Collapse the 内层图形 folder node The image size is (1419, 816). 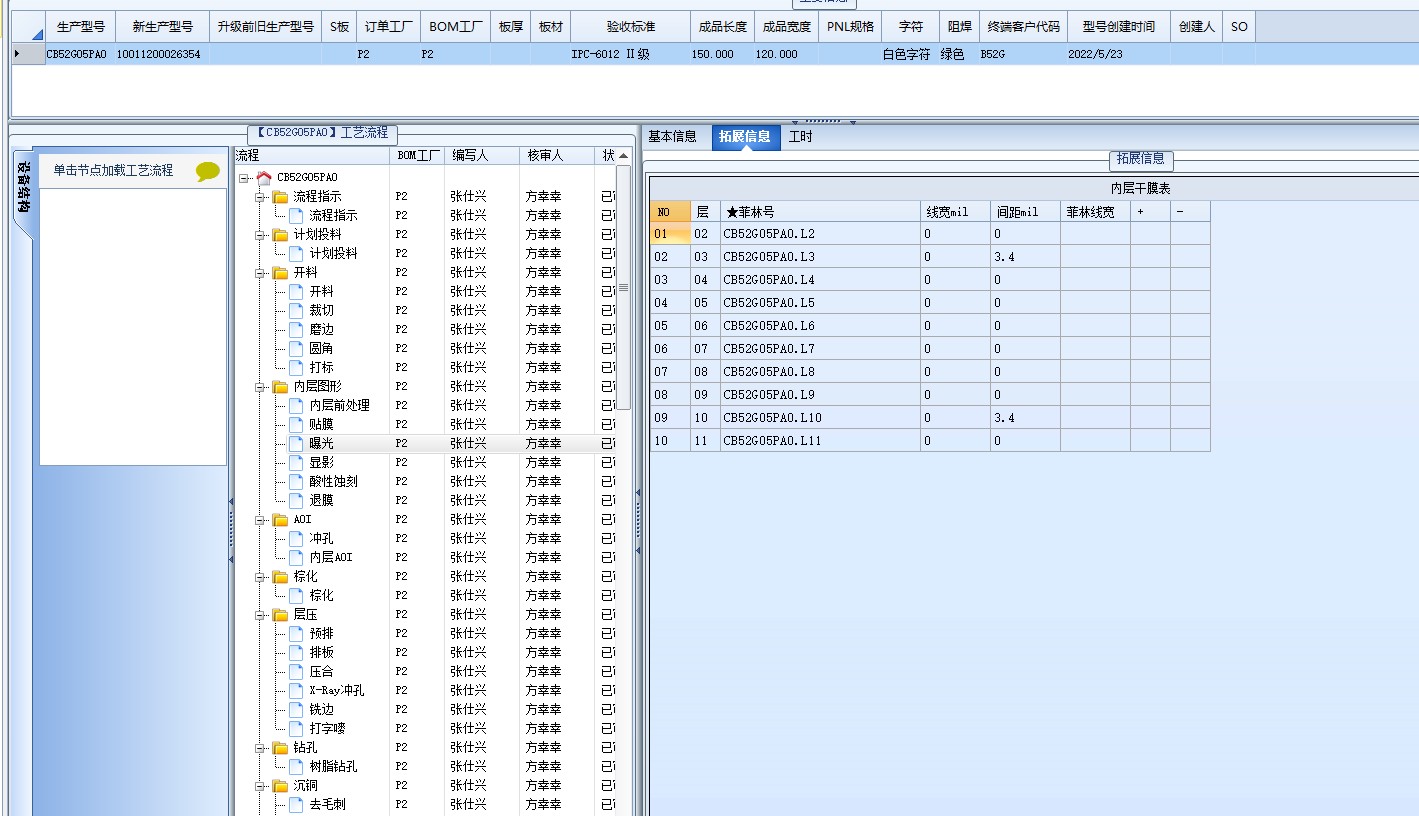(260, 386)
